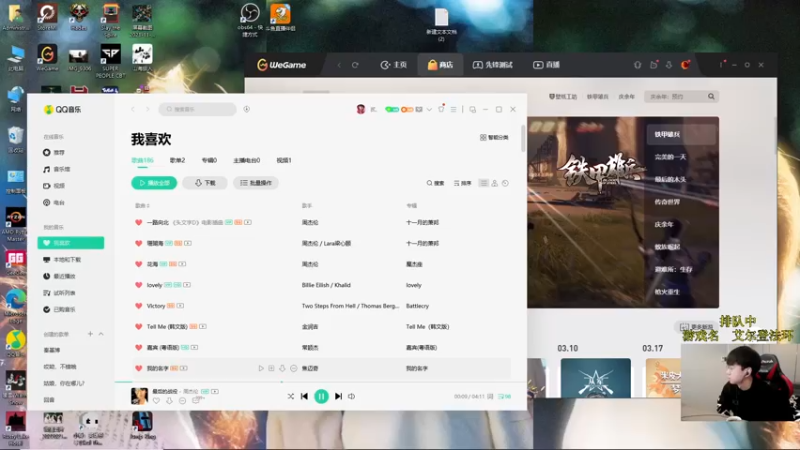Pause playback in QQ Music
800x450 pixels.
coord(321,396)
